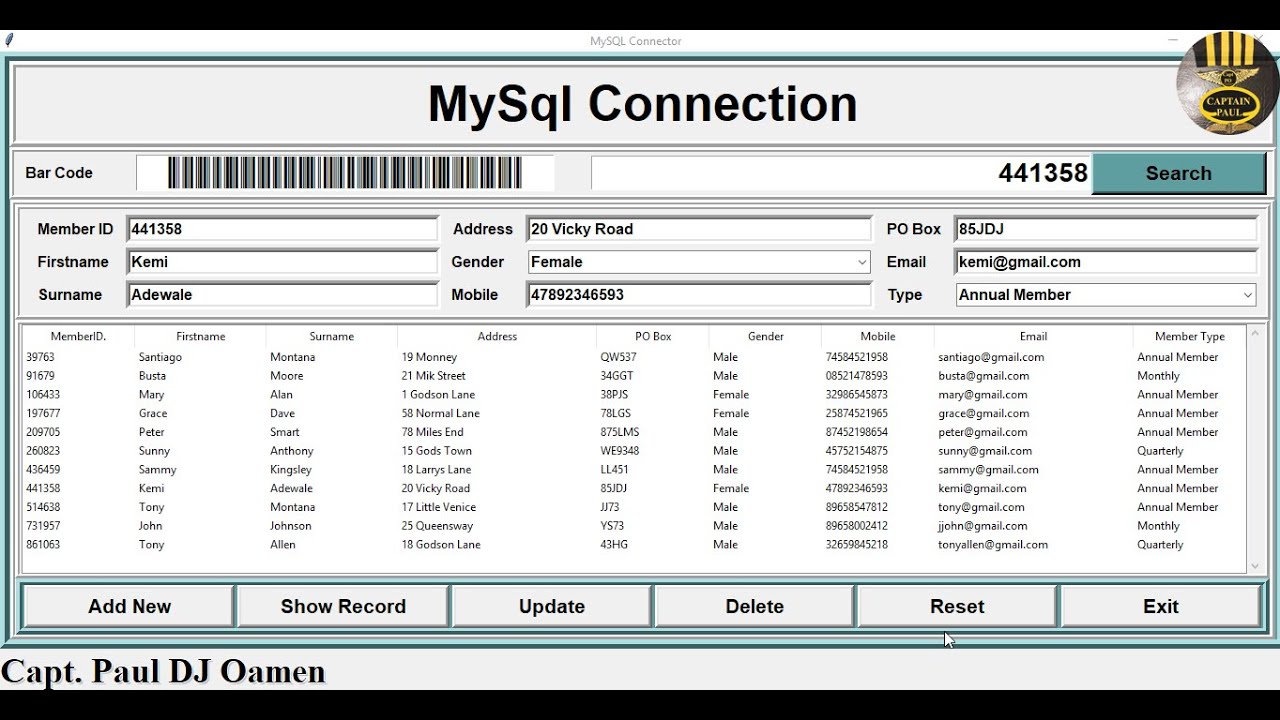1280x720 pixels.
Task: Click the PO Box column header in table
Action: pyautogui.click(x=653, y=336)
